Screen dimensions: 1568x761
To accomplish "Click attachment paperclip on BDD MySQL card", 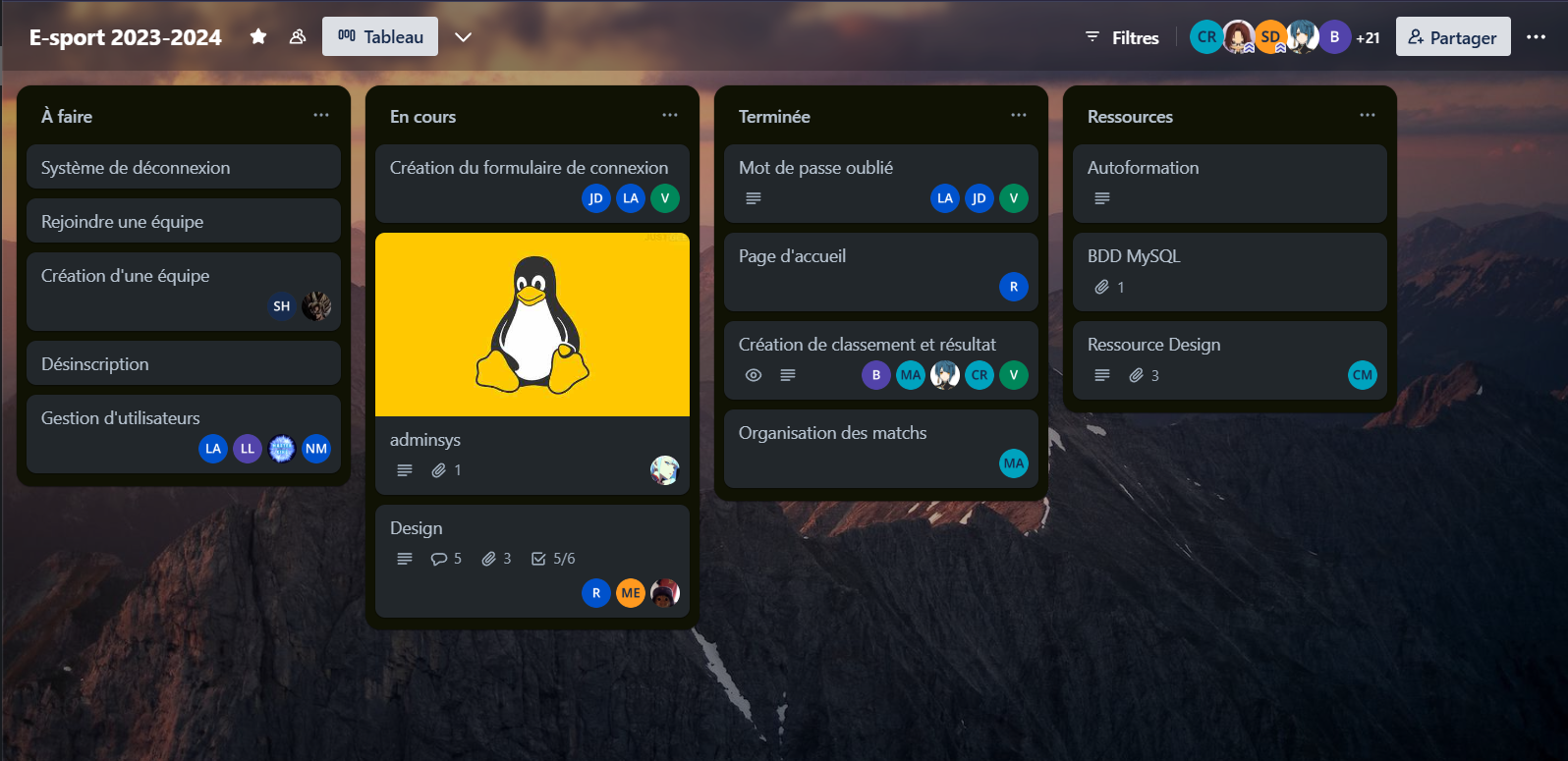I will 1102,287.
